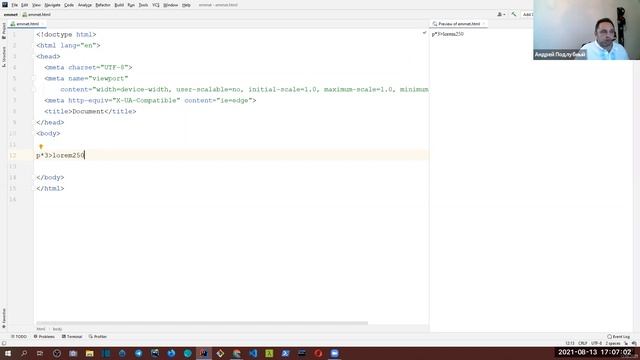Close the Preview of emmet.html tab
This screenshot has width=640, height=360.
click(x=484, y=24)
